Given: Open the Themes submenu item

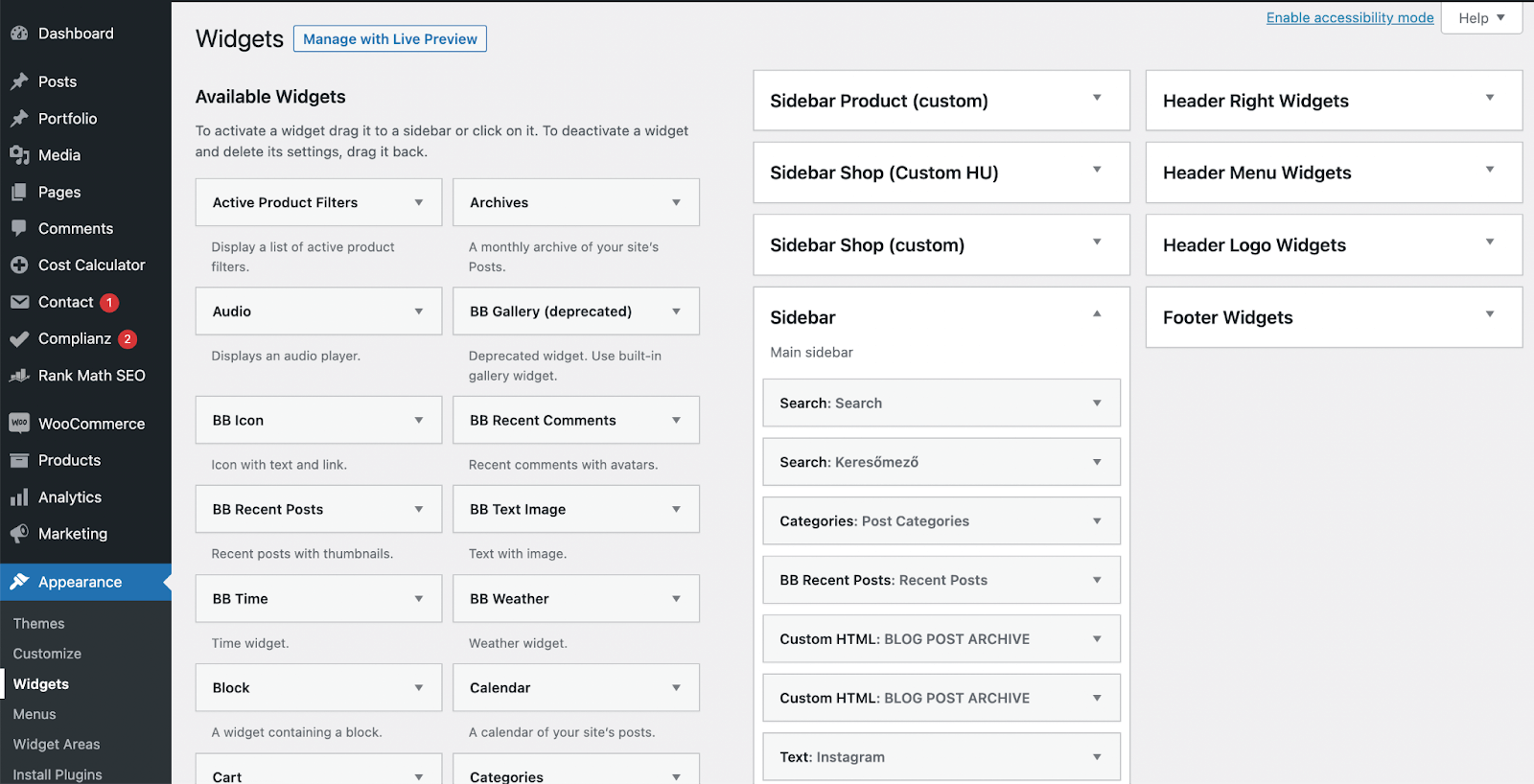Looking at the screenshot, I should click(39, 624).
